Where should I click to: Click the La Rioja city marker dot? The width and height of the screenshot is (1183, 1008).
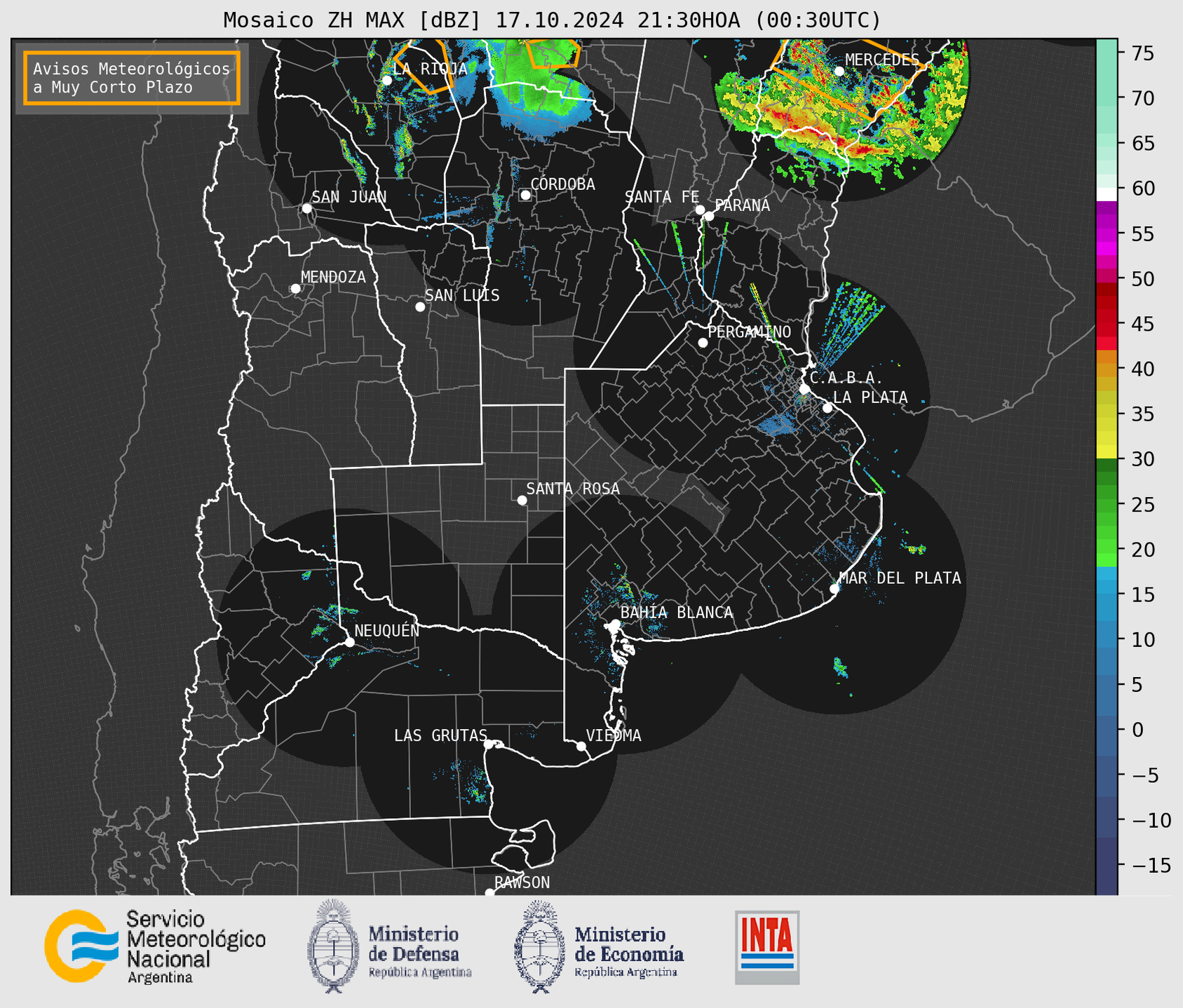pyautogui.click(x=386, y=80)
